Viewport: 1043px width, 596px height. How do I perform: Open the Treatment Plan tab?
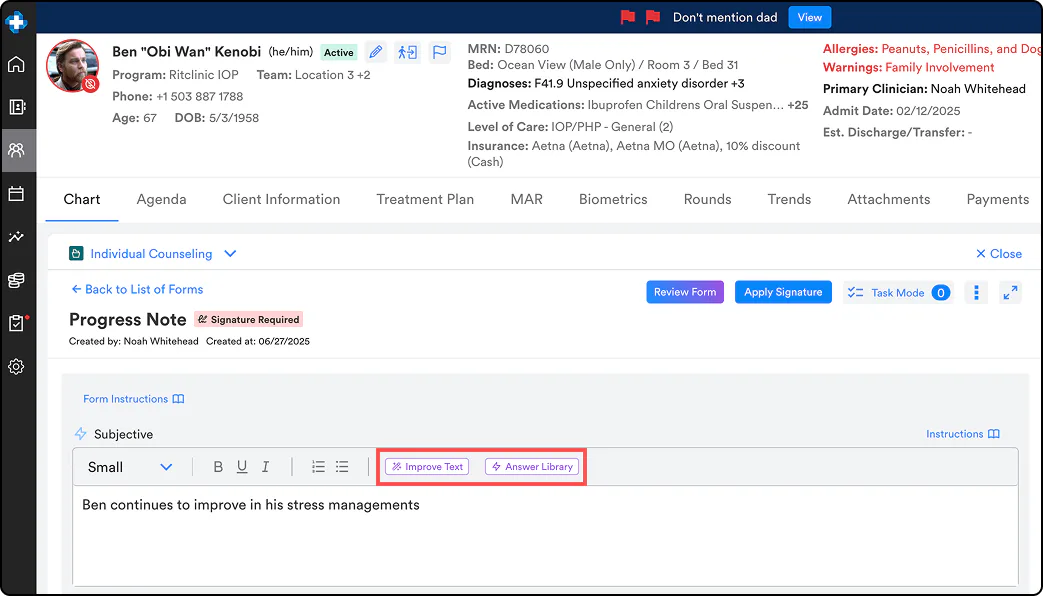(425, 200)
